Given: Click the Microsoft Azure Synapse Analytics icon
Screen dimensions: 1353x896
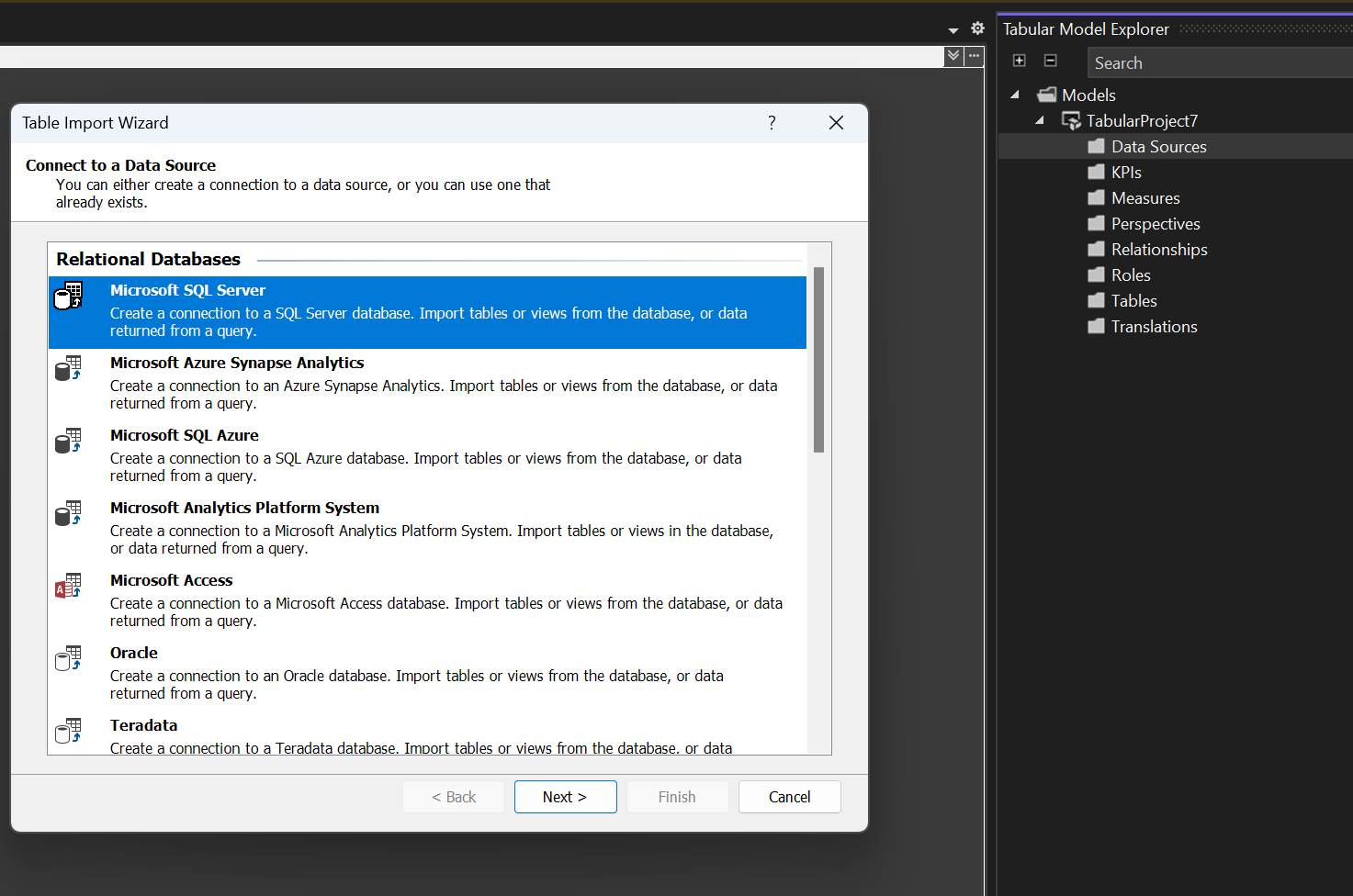Looking at the screenshot, I should (68, 368).
